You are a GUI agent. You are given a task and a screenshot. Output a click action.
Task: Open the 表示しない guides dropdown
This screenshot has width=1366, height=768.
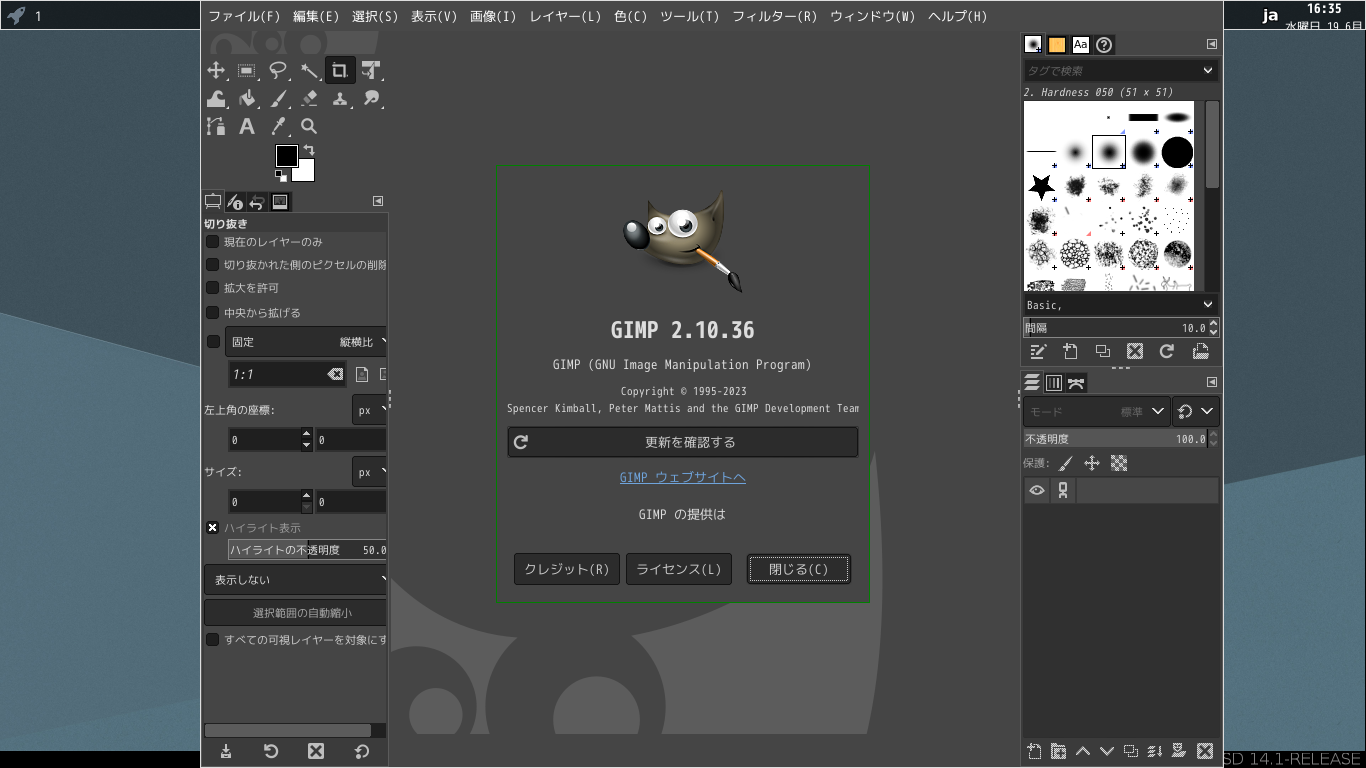(x=296, y=580)
